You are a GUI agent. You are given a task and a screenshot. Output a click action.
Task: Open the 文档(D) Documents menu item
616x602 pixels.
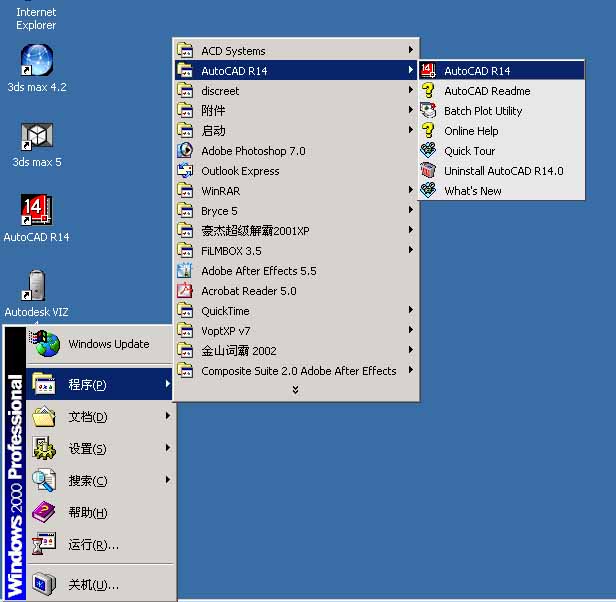(100, 417)
